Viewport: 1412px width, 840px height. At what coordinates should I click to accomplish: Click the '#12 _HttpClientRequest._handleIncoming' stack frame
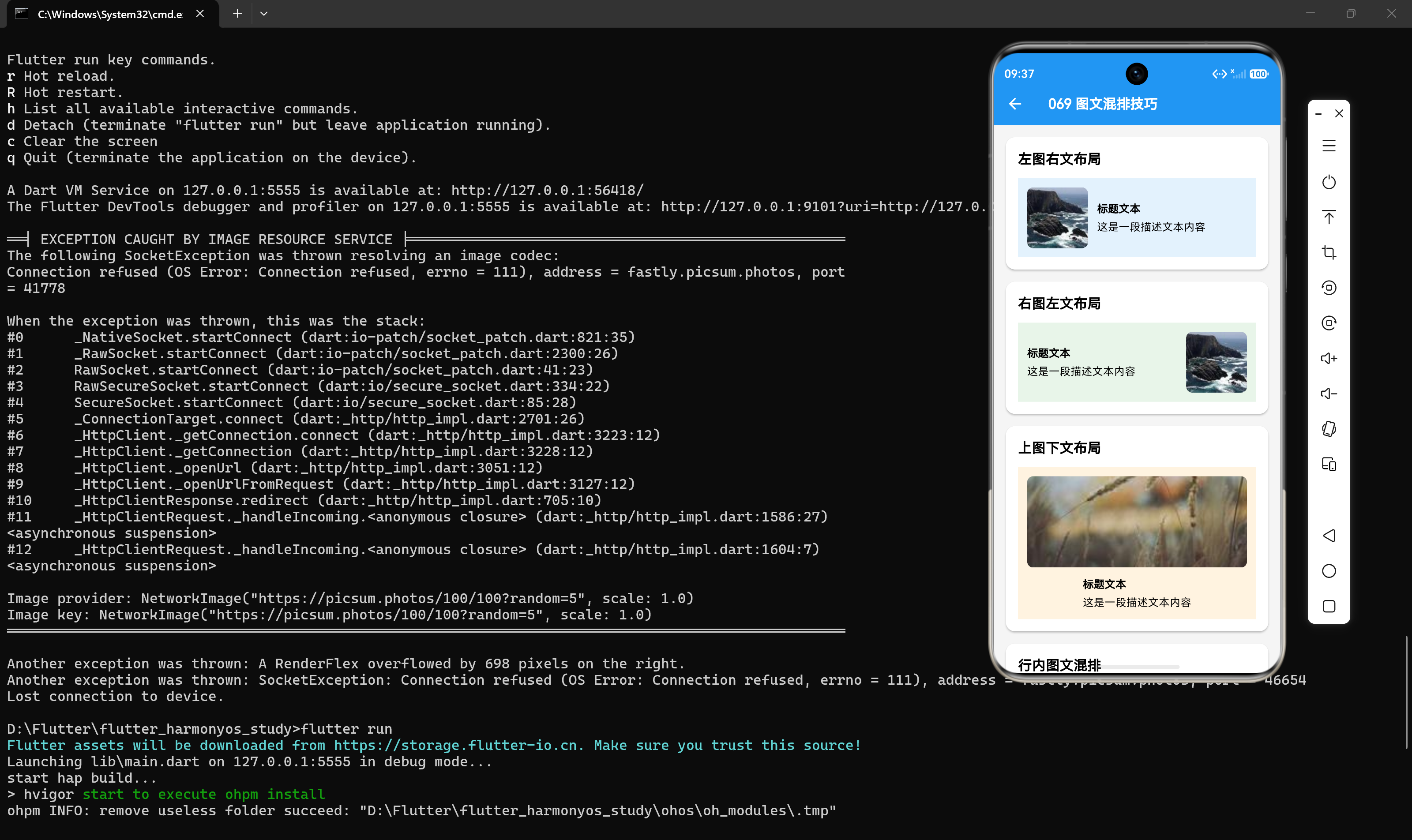tap(413, 550)
